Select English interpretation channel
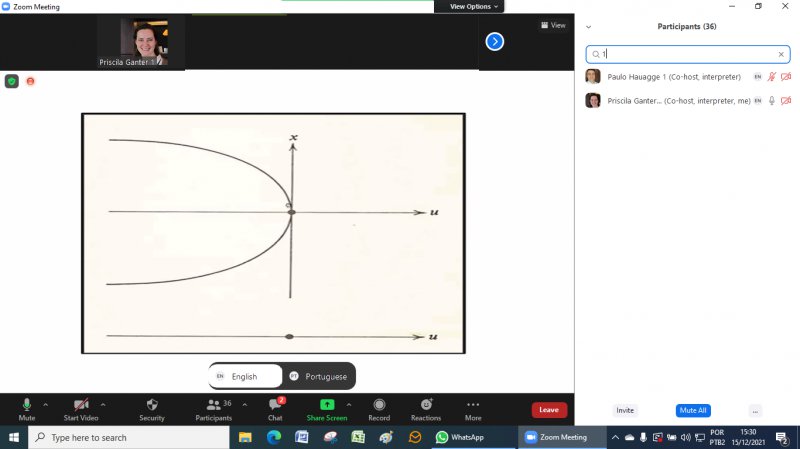 (243, 376)
